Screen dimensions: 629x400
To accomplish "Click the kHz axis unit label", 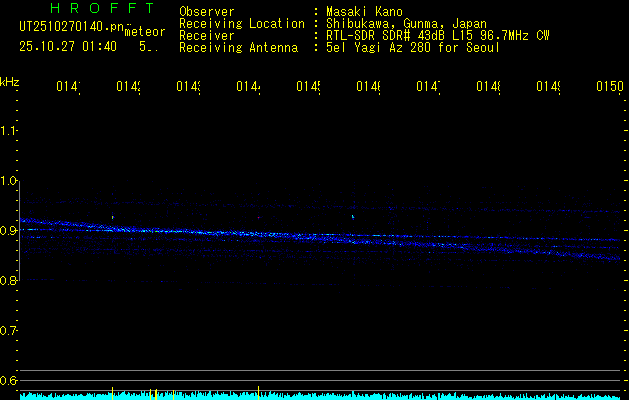I will tap(10, 82).
